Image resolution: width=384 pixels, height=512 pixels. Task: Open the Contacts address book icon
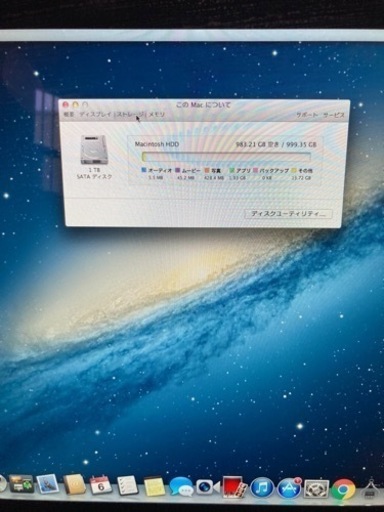(x=75, y=485)
